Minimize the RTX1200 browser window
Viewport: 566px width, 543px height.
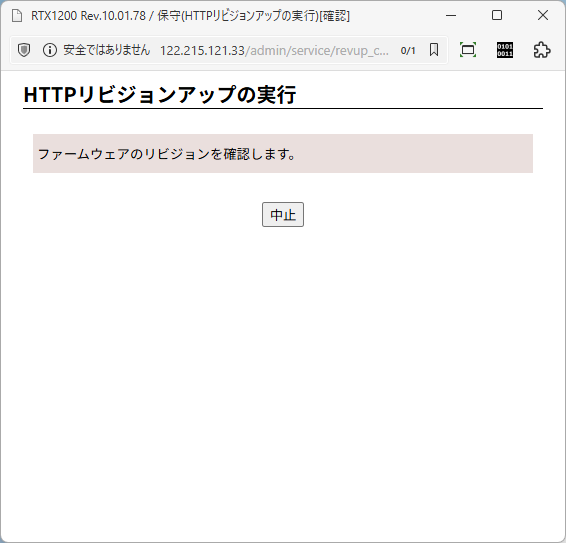(x=451, y=16)
